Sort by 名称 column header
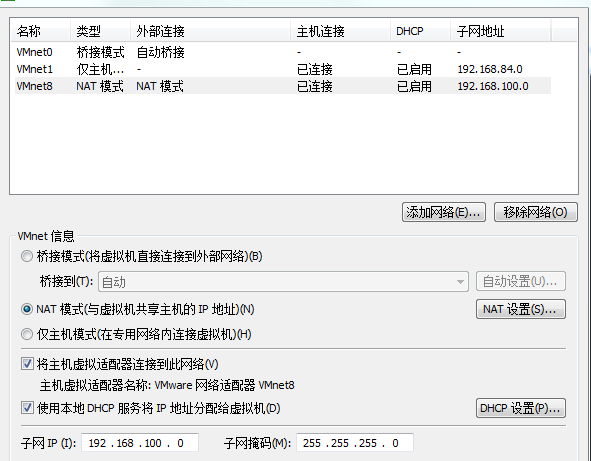This screenshot has height=461, width=591. point(40,31)
